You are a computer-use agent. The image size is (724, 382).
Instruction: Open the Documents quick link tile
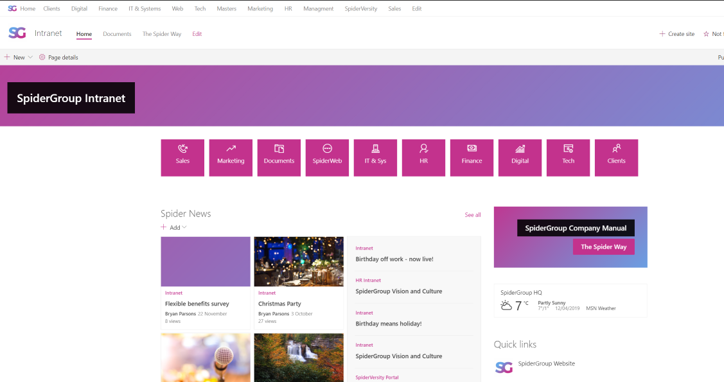[x=279, y=158]
